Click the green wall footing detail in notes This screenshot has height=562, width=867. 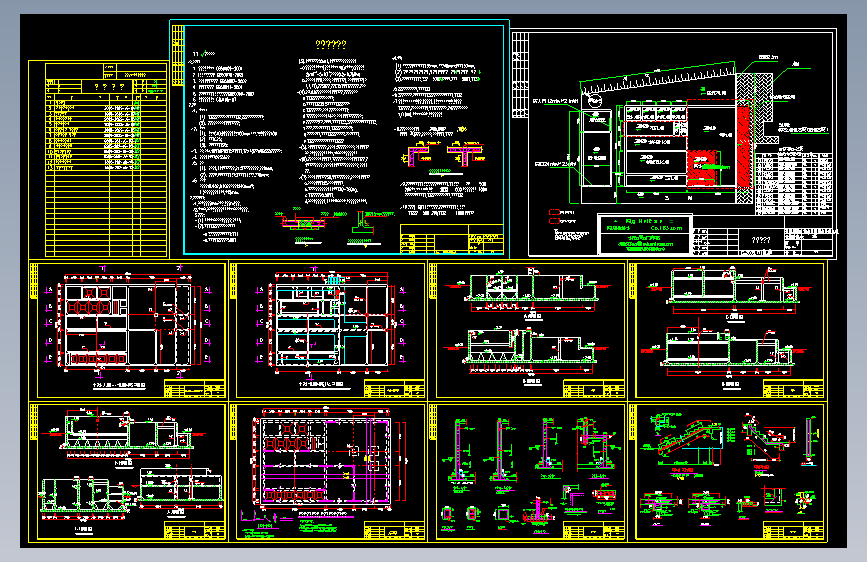click(x=363, y=224)
